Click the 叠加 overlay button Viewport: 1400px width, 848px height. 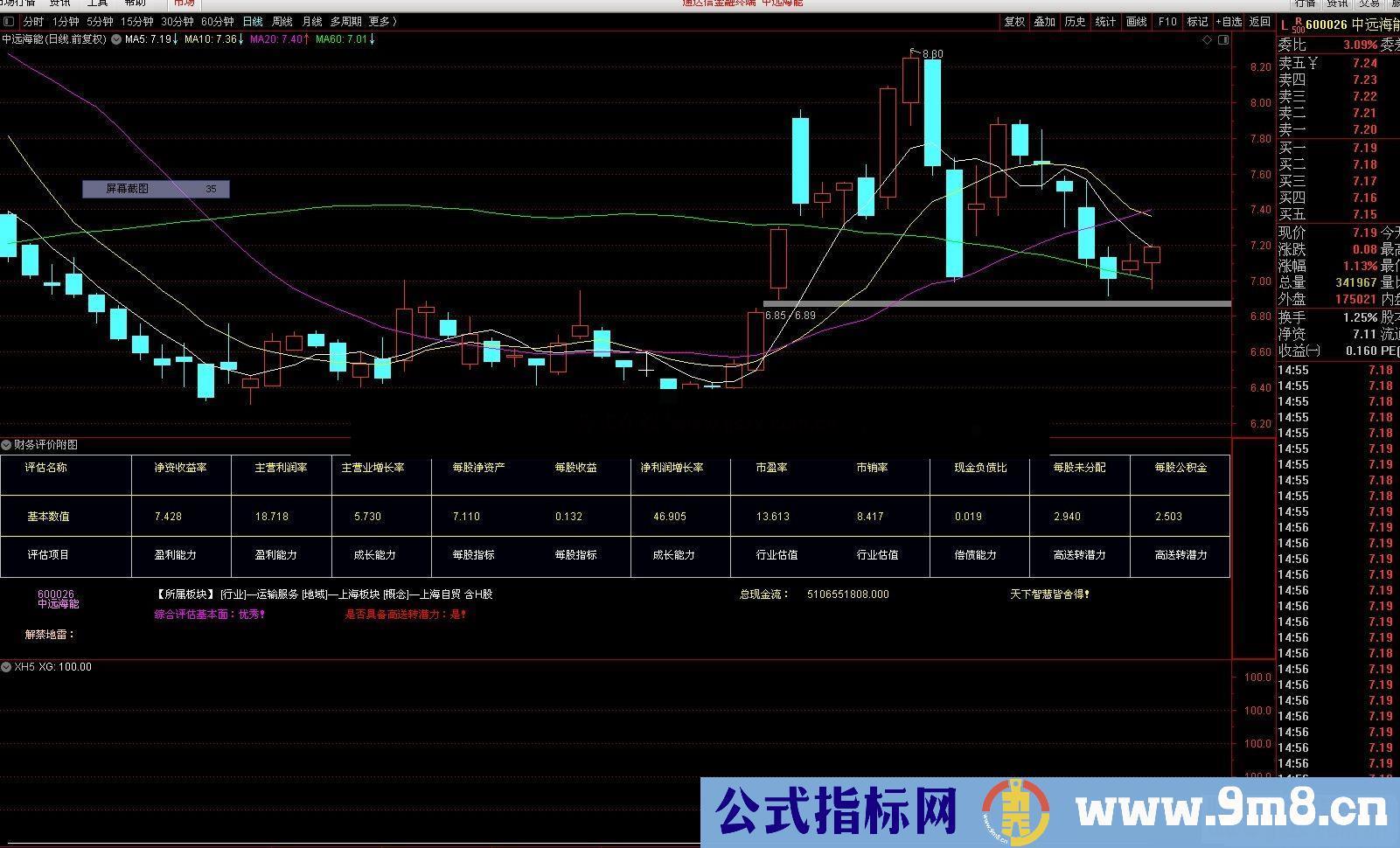pyautogui.click(x=1045, y=22)
